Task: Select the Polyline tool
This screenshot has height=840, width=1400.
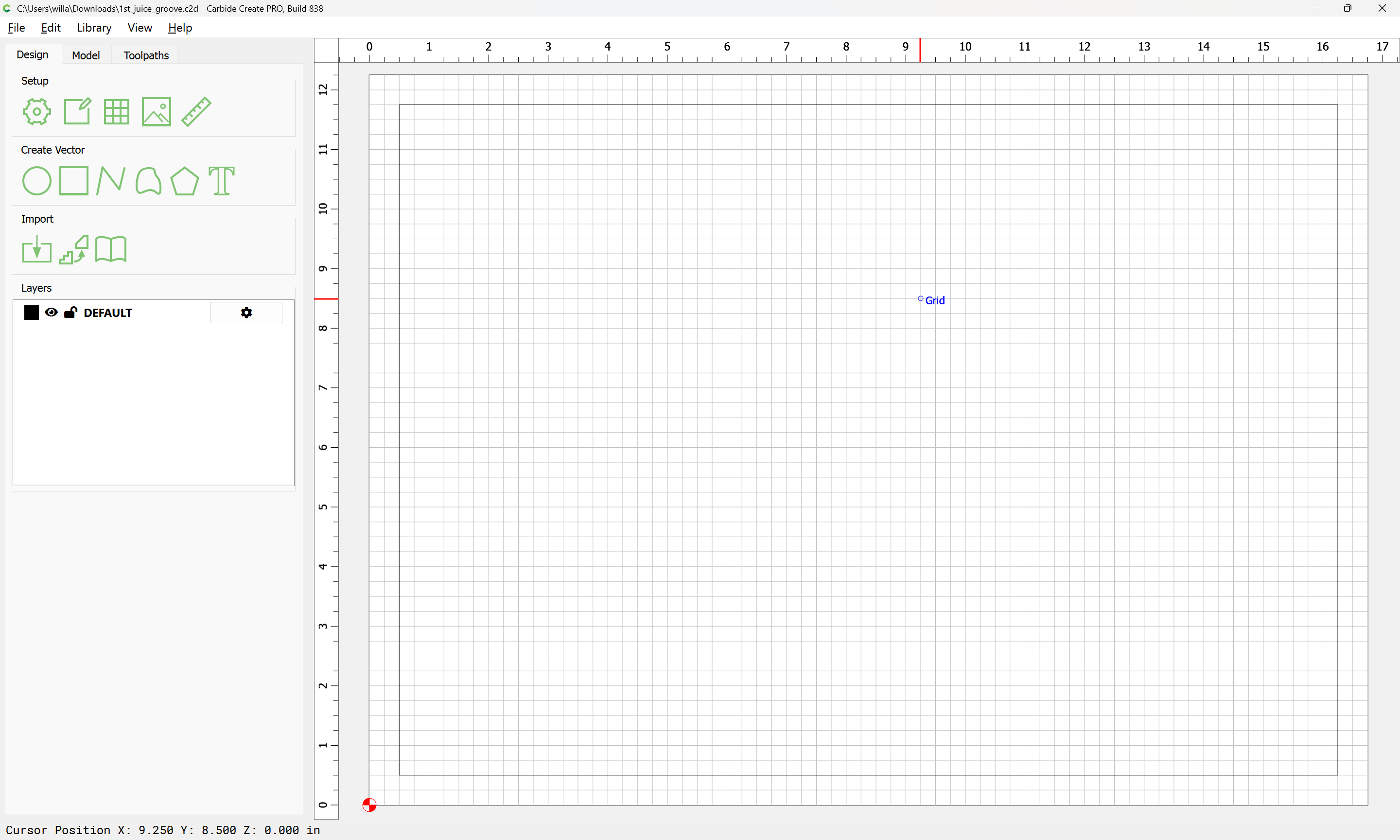Action: point(111,181)
